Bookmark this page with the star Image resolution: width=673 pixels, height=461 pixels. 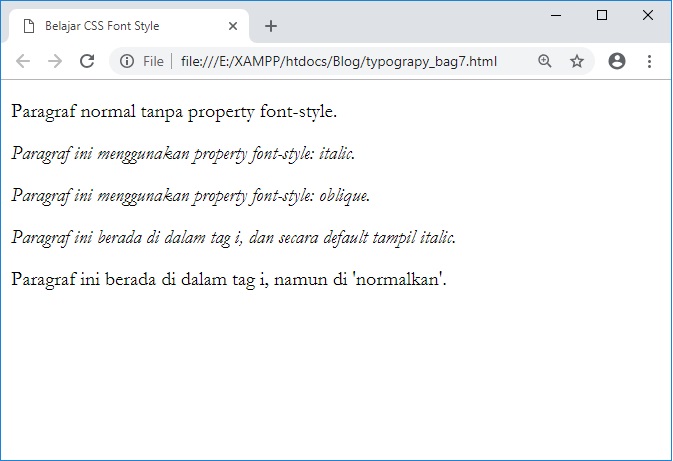[x=577, y=61]
